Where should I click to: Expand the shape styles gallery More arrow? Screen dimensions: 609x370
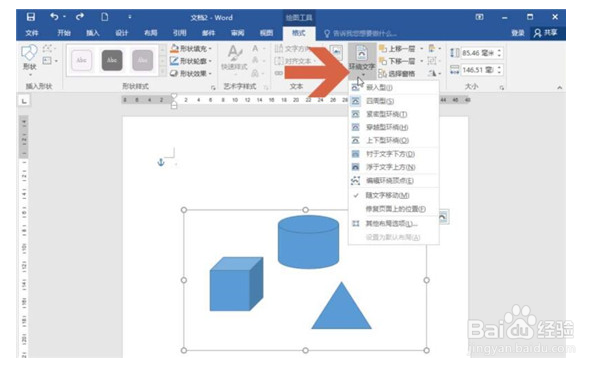163,72
